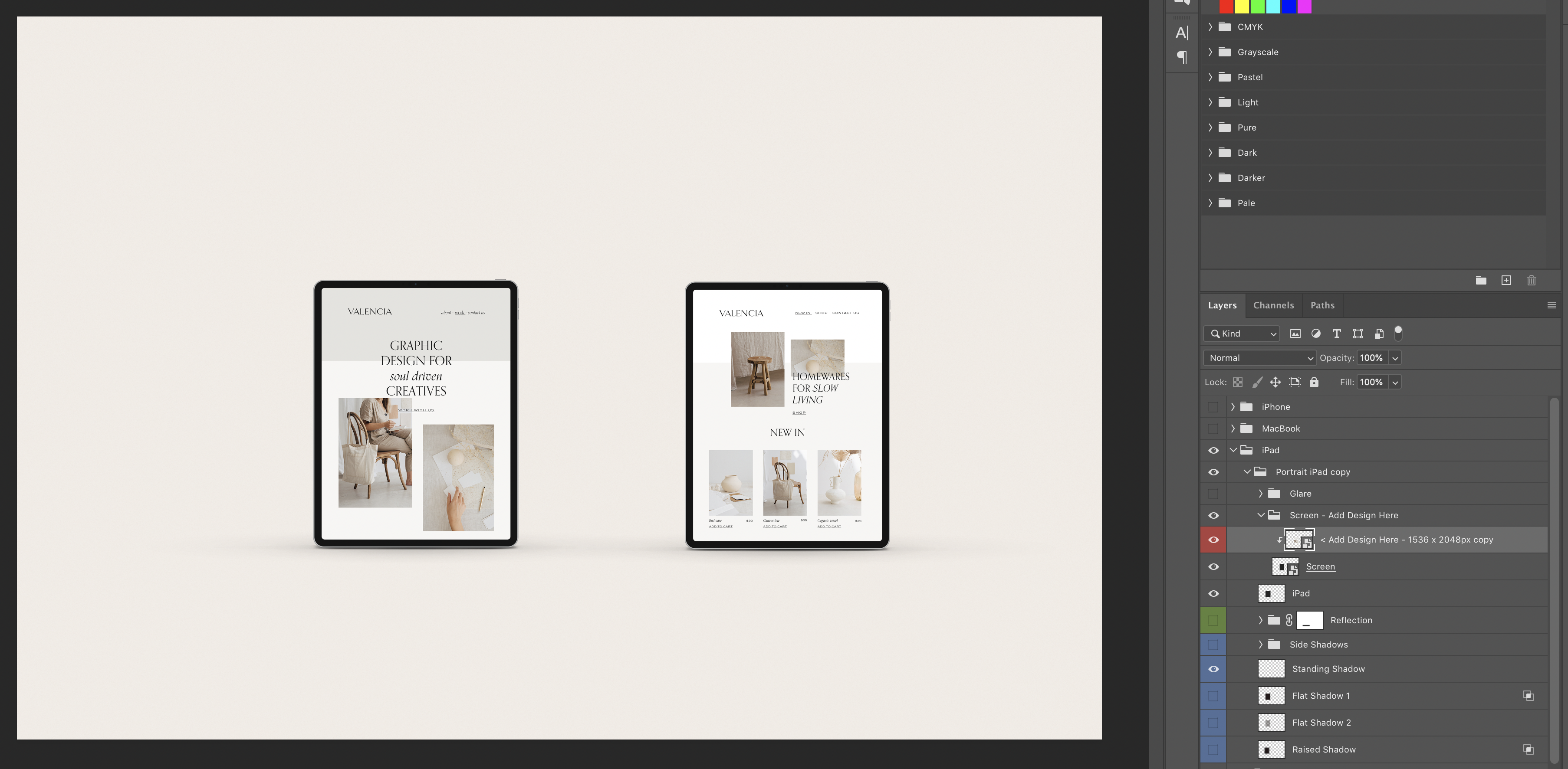Hide the Standing Shadow layer
Image resolution: width=1568 pixels, height=769 pixels.
coord(1213,669)
